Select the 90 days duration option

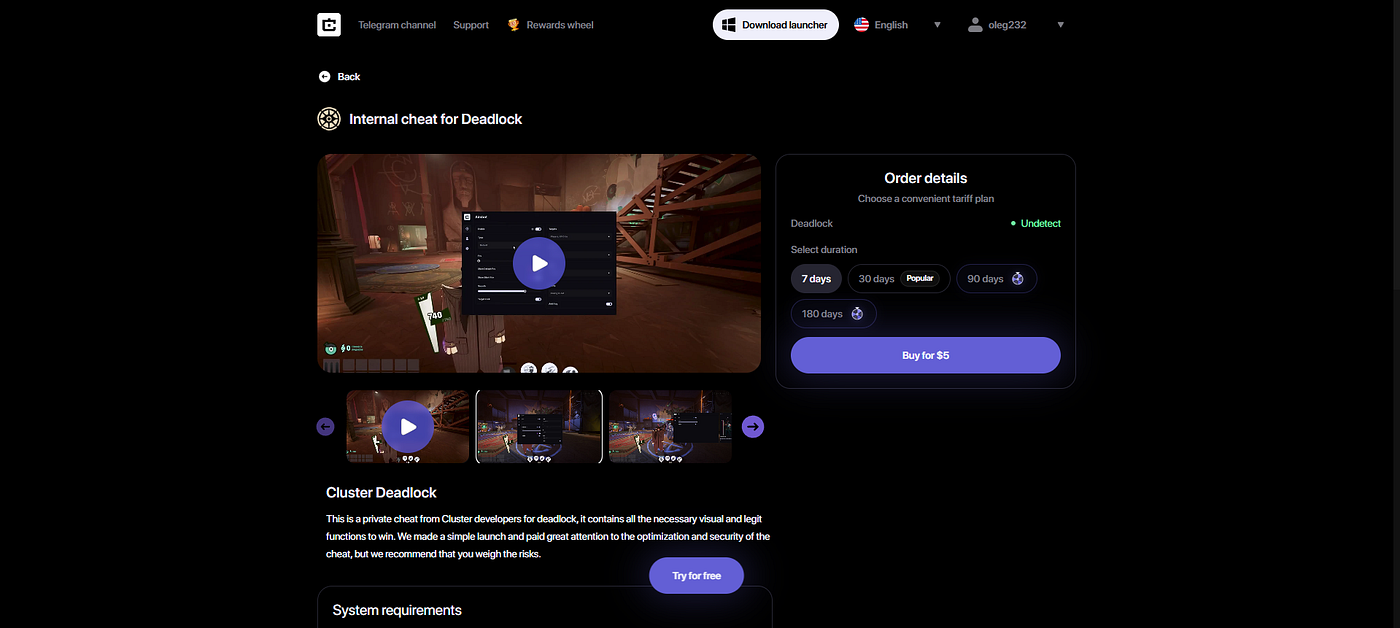[x=996, y=279]
